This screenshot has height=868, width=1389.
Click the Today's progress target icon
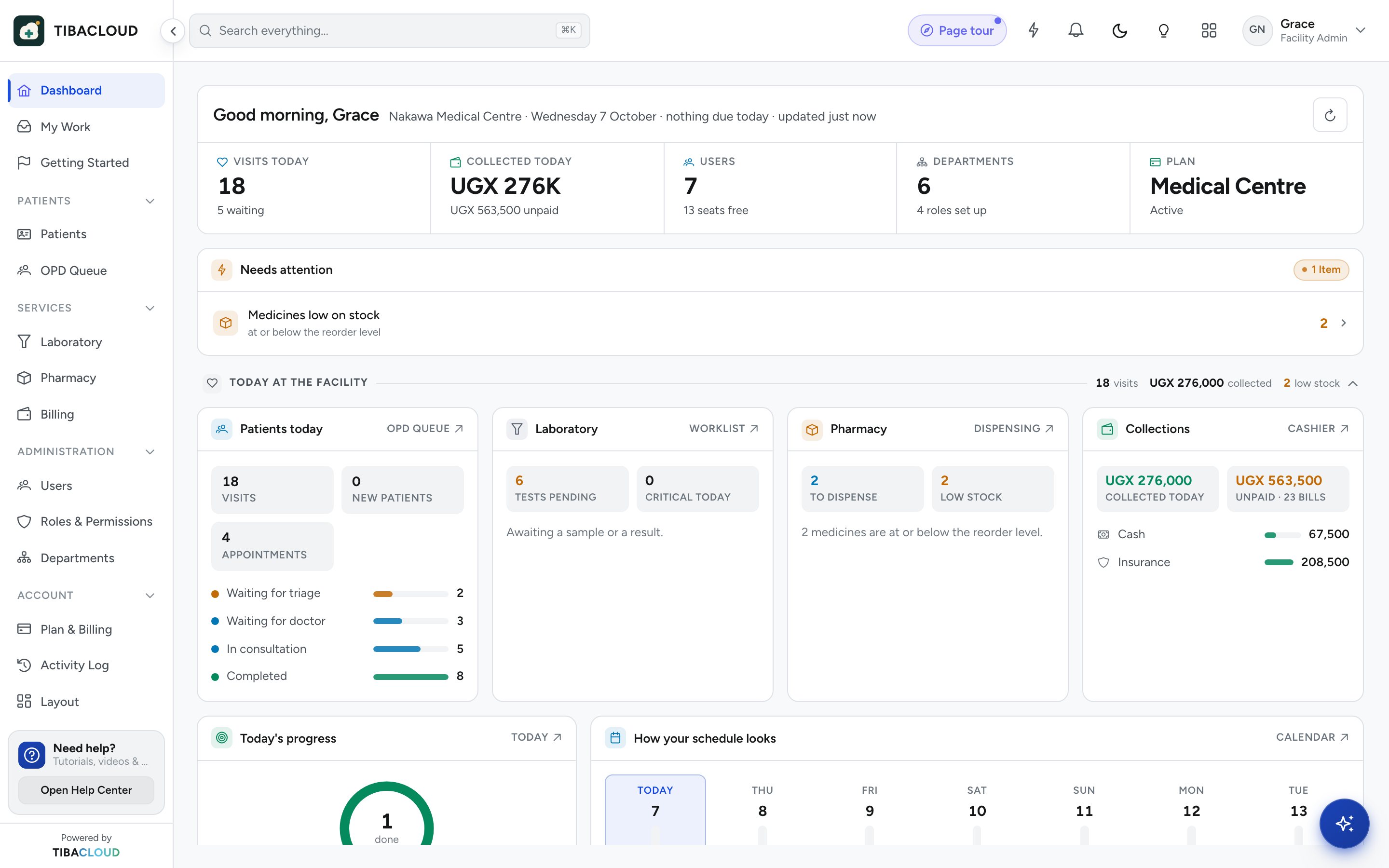[x=221, y=738]
